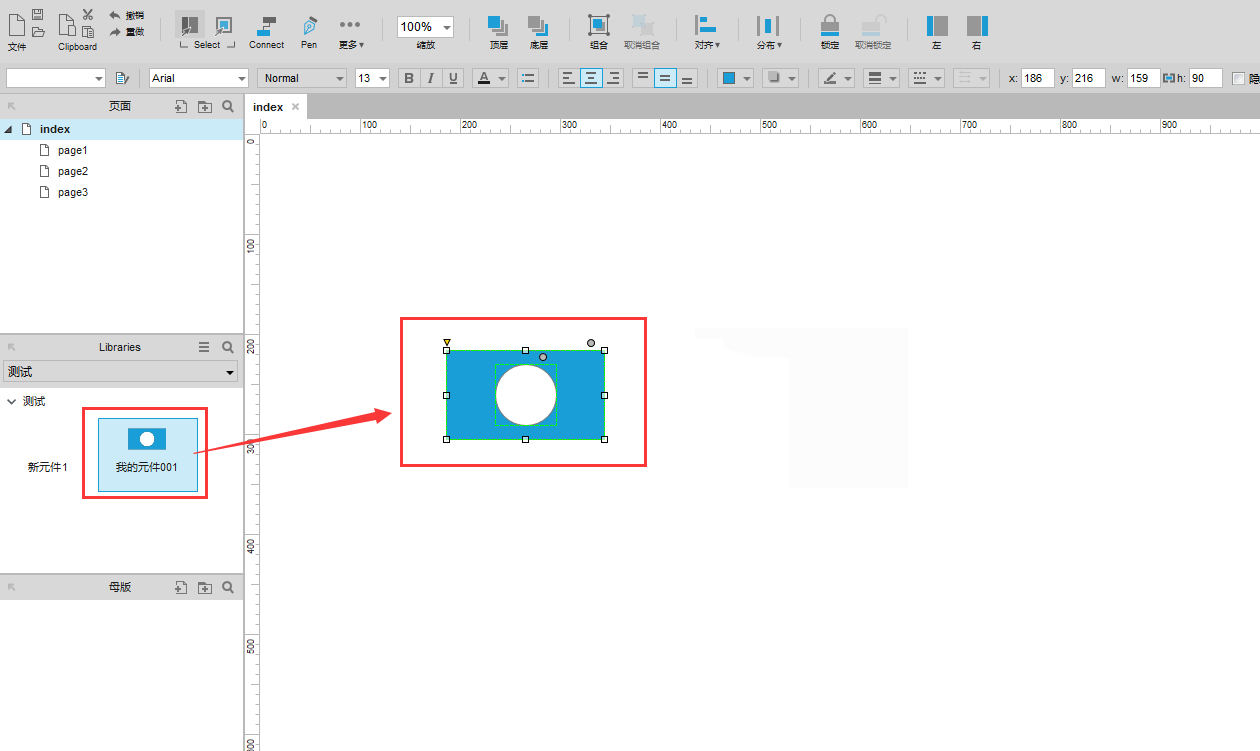The height and width of the screenshot is (751, 1260).
Task: Switch to the index canvas tab
Action: [268, 107]
